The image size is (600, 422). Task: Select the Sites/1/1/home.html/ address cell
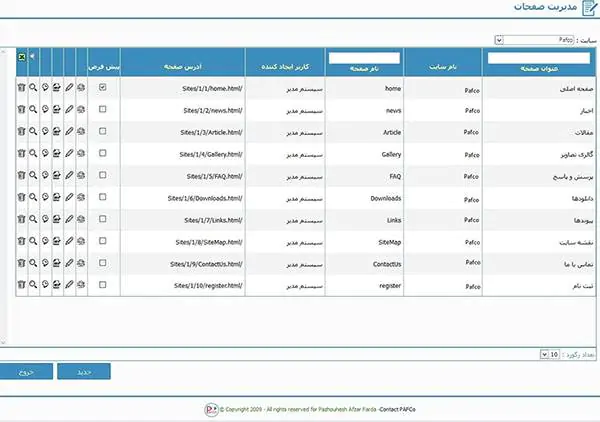coord(183,88)
